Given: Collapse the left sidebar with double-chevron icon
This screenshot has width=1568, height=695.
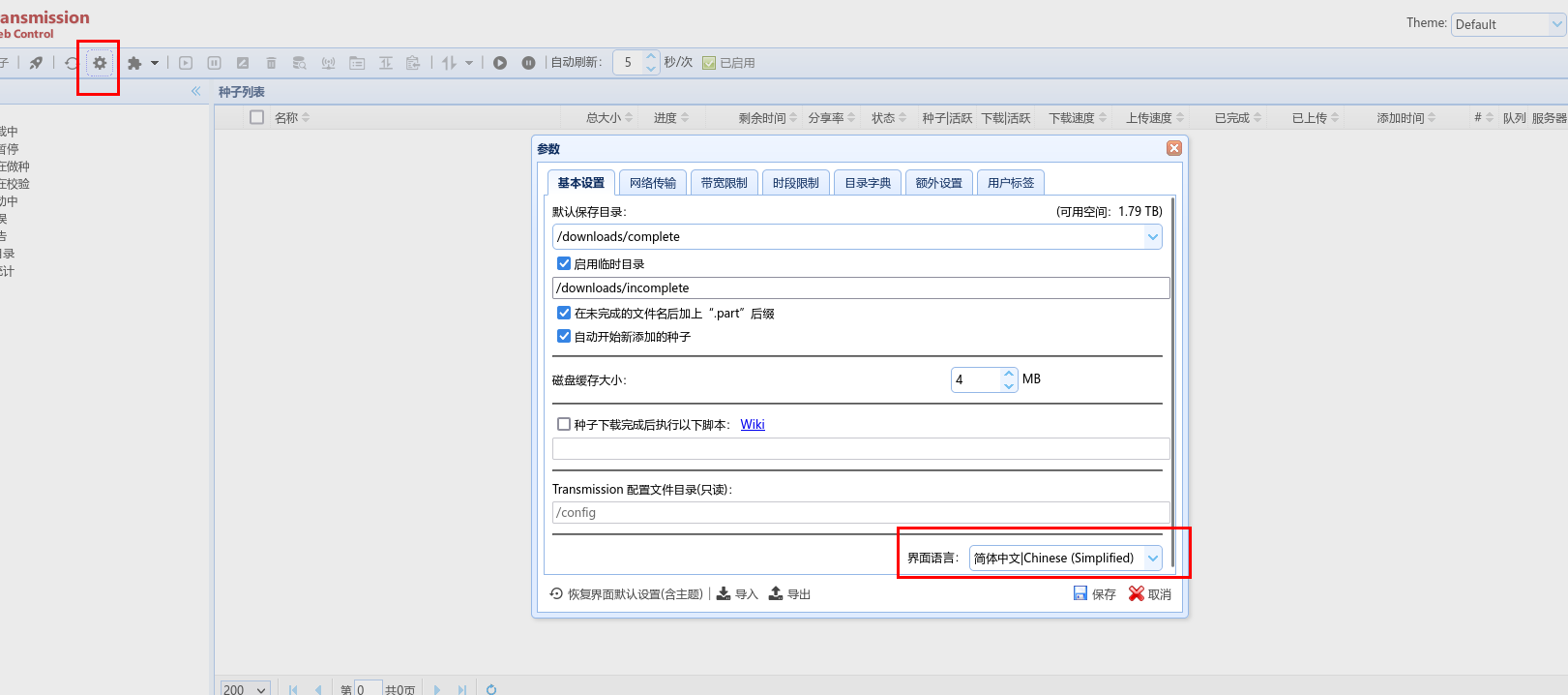Looking at the screenshot, I should [x=195, y=91].
